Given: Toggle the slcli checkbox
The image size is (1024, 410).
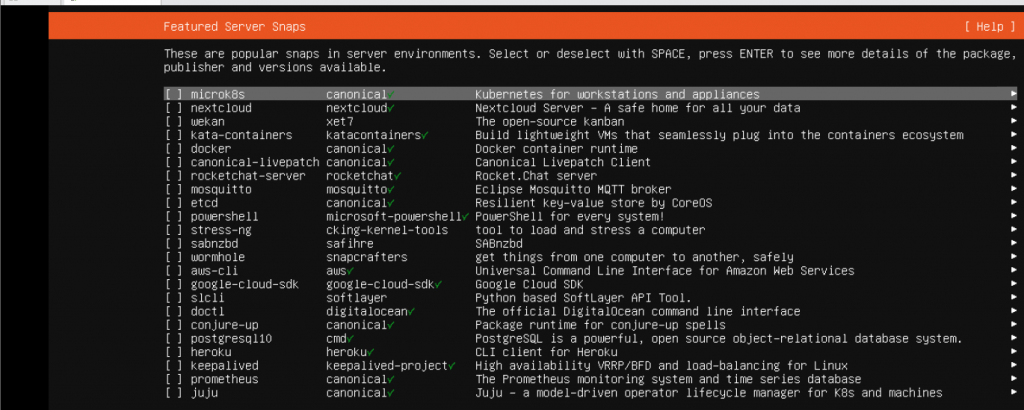Looking at the screenshot, I should tap(174, 298).
